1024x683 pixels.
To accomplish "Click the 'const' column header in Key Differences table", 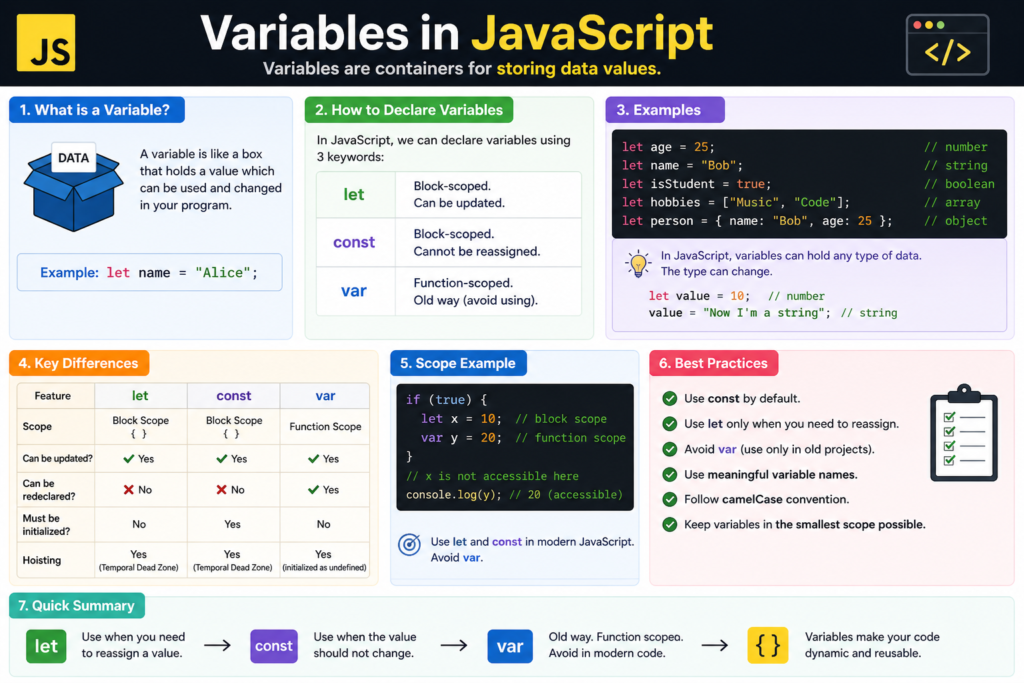I will 234,396.
